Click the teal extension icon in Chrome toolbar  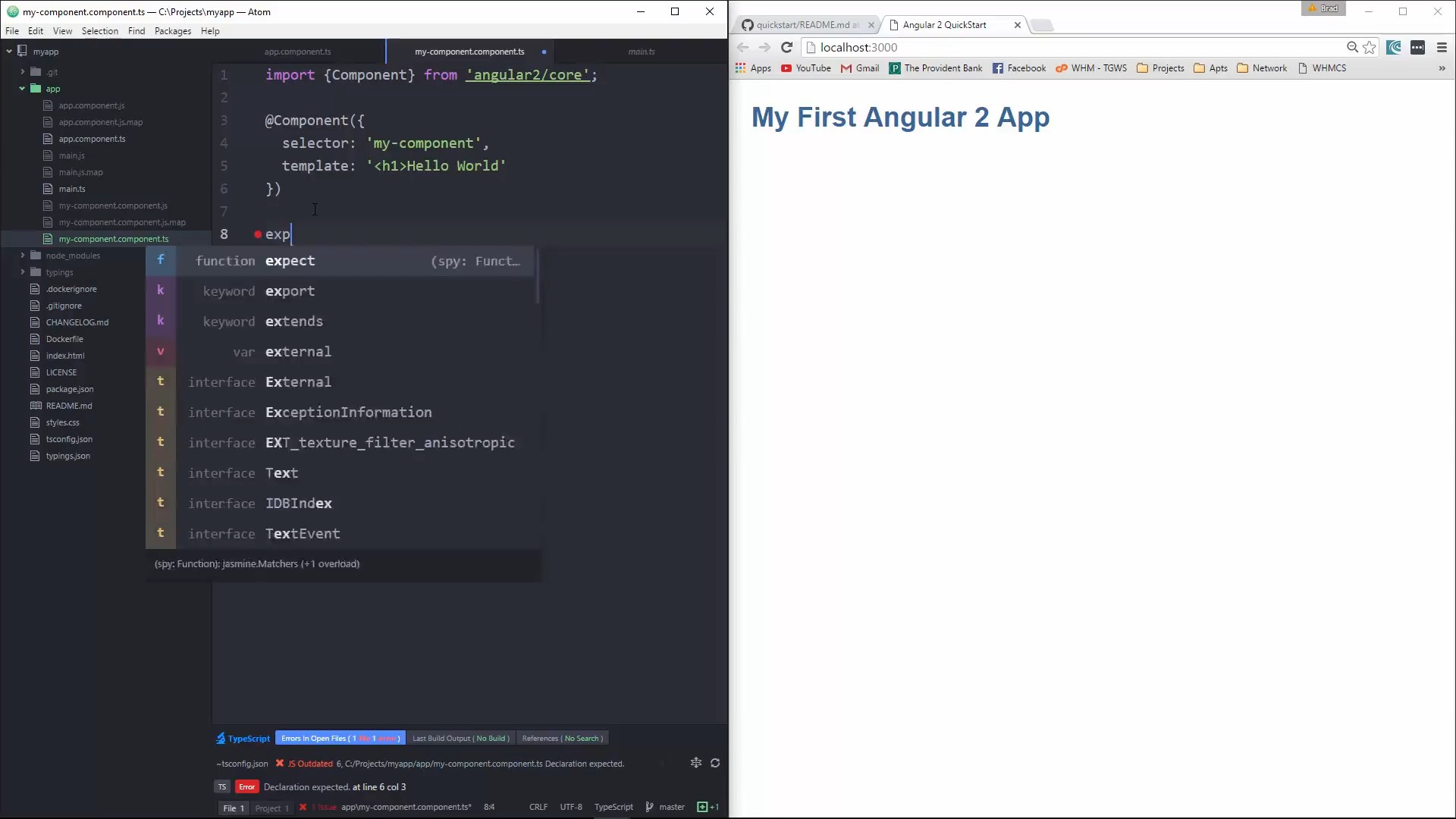[x=1394, y=47]
